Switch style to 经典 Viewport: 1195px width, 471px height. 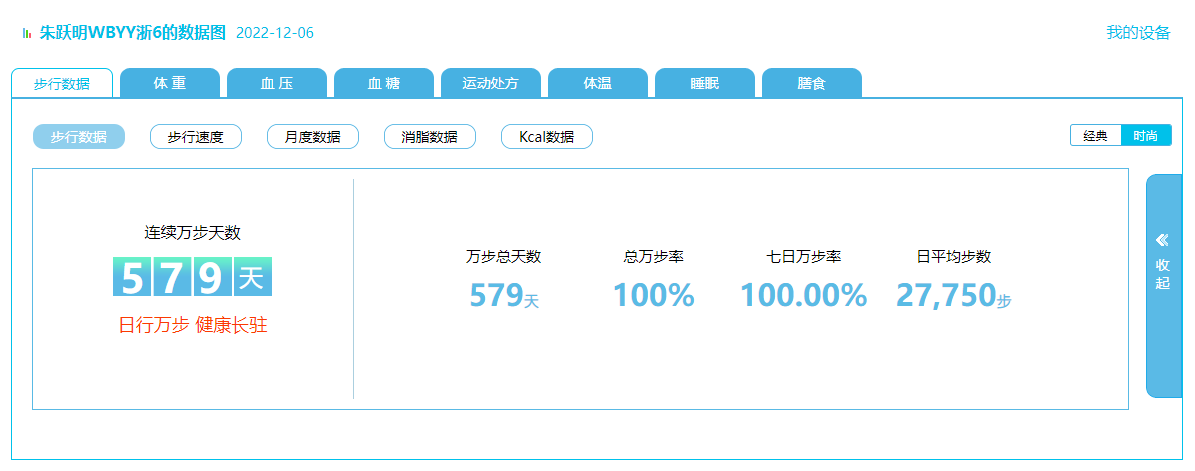tap(1096, 136)
